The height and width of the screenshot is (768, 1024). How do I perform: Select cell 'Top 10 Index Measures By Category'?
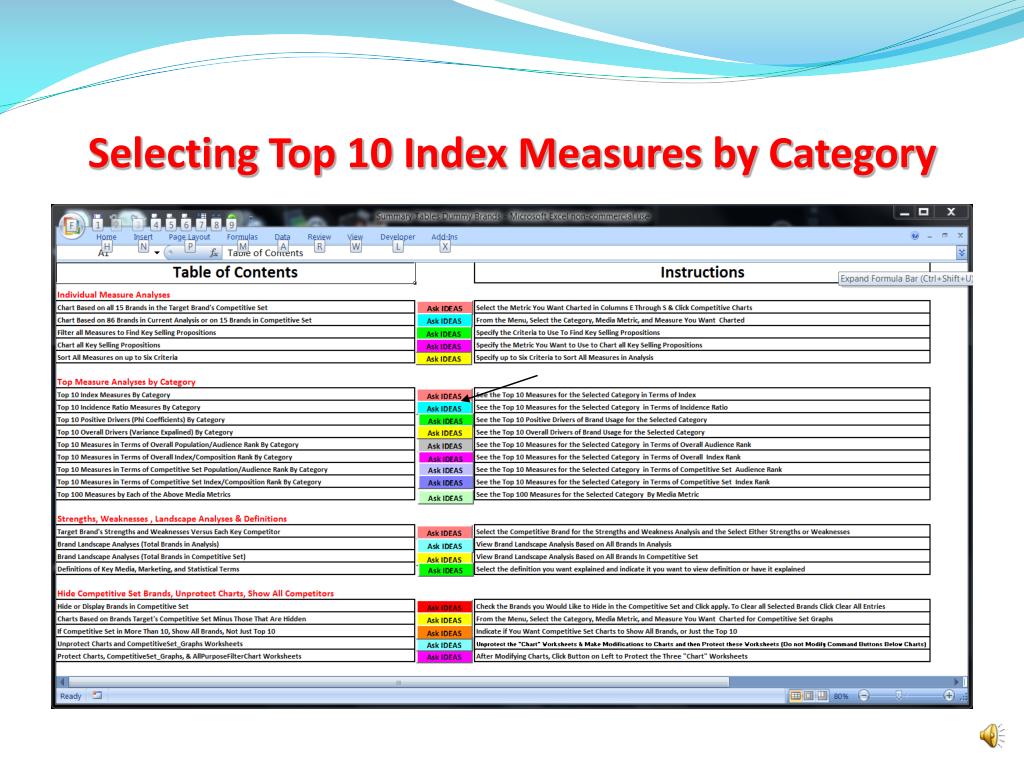pyautogui.click(x=236, y=395)
